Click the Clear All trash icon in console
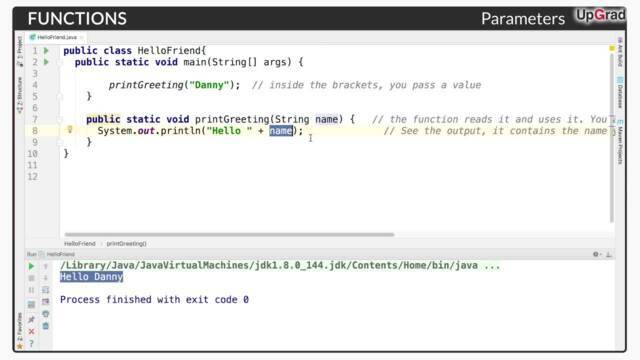640x360 pixels. click(x=46, y=326)
